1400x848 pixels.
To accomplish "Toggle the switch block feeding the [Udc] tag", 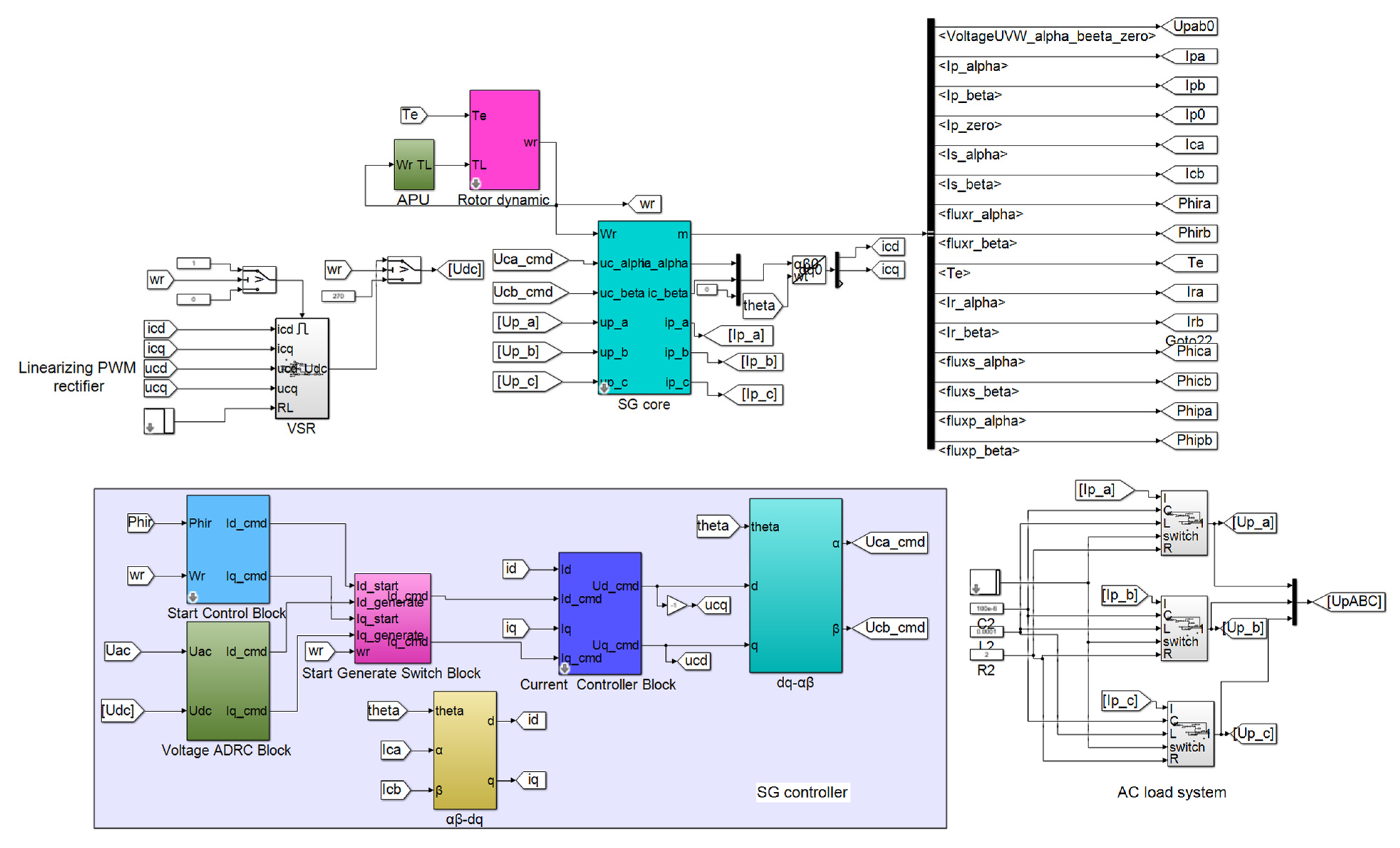I will point(404,269).
